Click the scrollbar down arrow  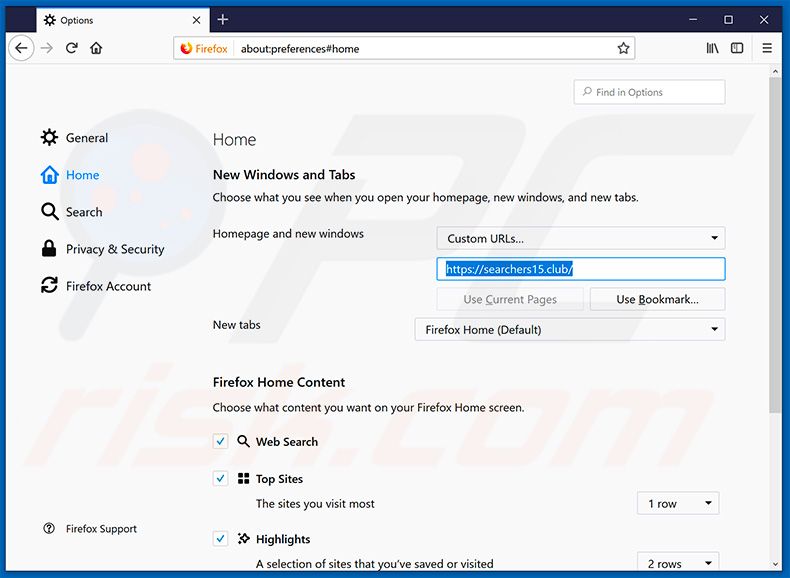[775, 564]
